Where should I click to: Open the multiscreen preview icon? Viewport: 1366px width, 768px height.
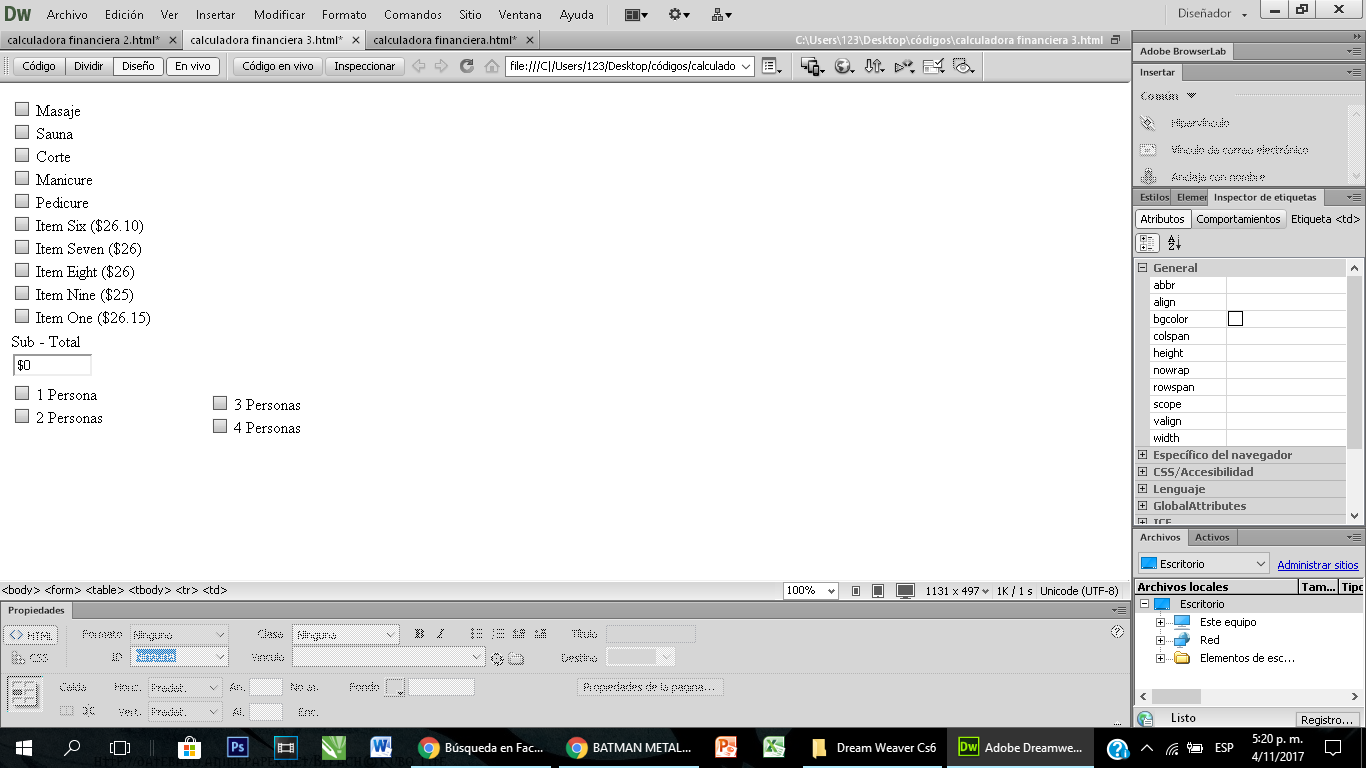pyautogui.click(x=812, y=66)
